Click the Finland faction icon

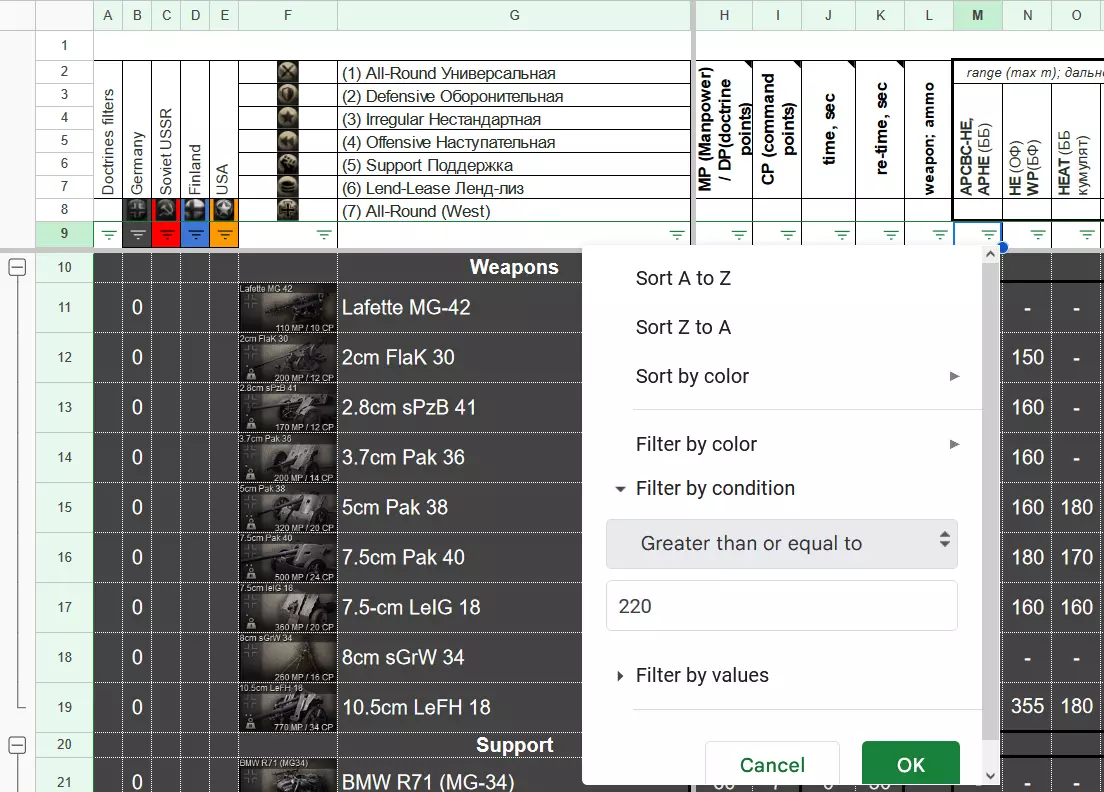[195, 210]
